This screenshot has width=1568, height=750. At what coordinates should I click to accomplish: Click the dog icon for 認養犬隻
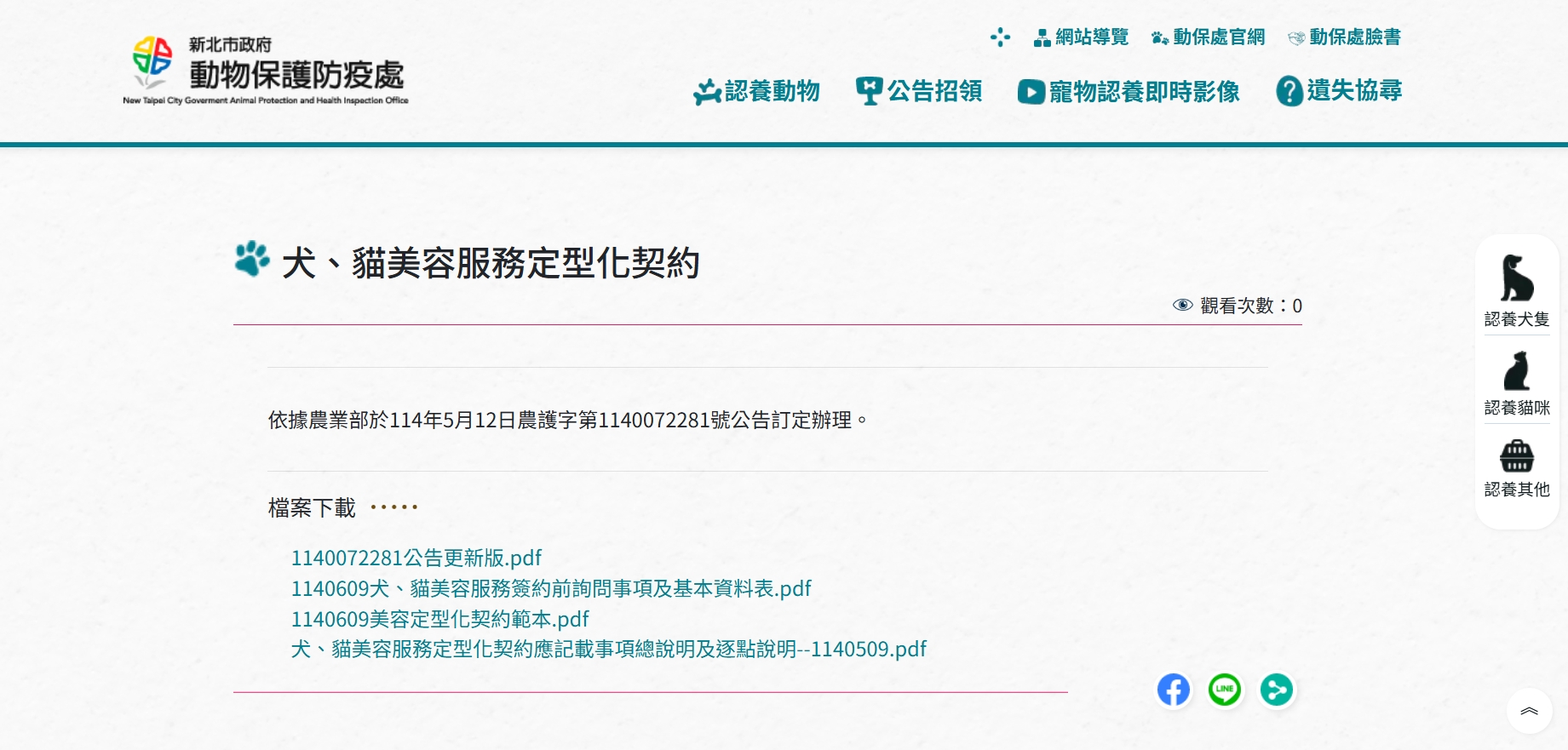[x=1517, y=278]
